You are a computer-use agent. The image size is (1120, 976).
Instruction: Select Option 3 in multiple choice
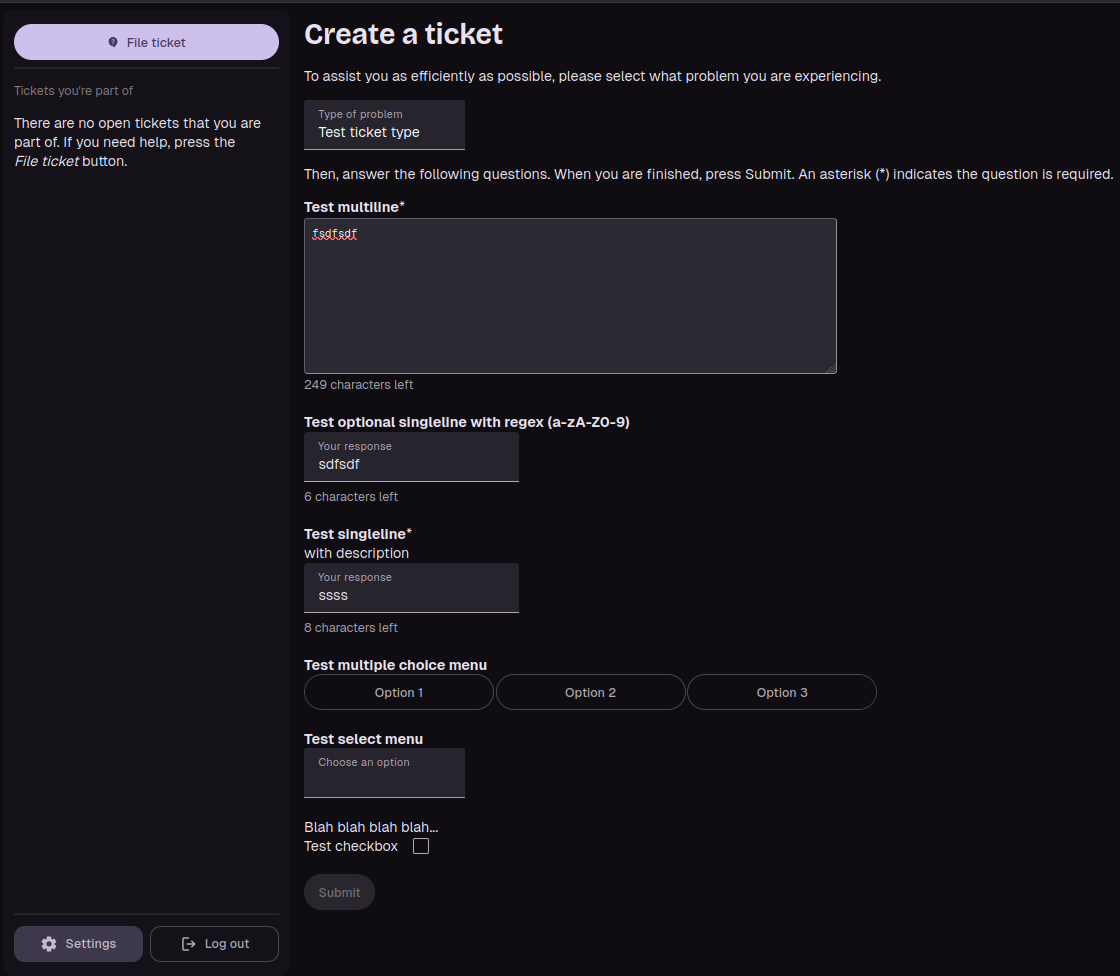click(781, 693)
